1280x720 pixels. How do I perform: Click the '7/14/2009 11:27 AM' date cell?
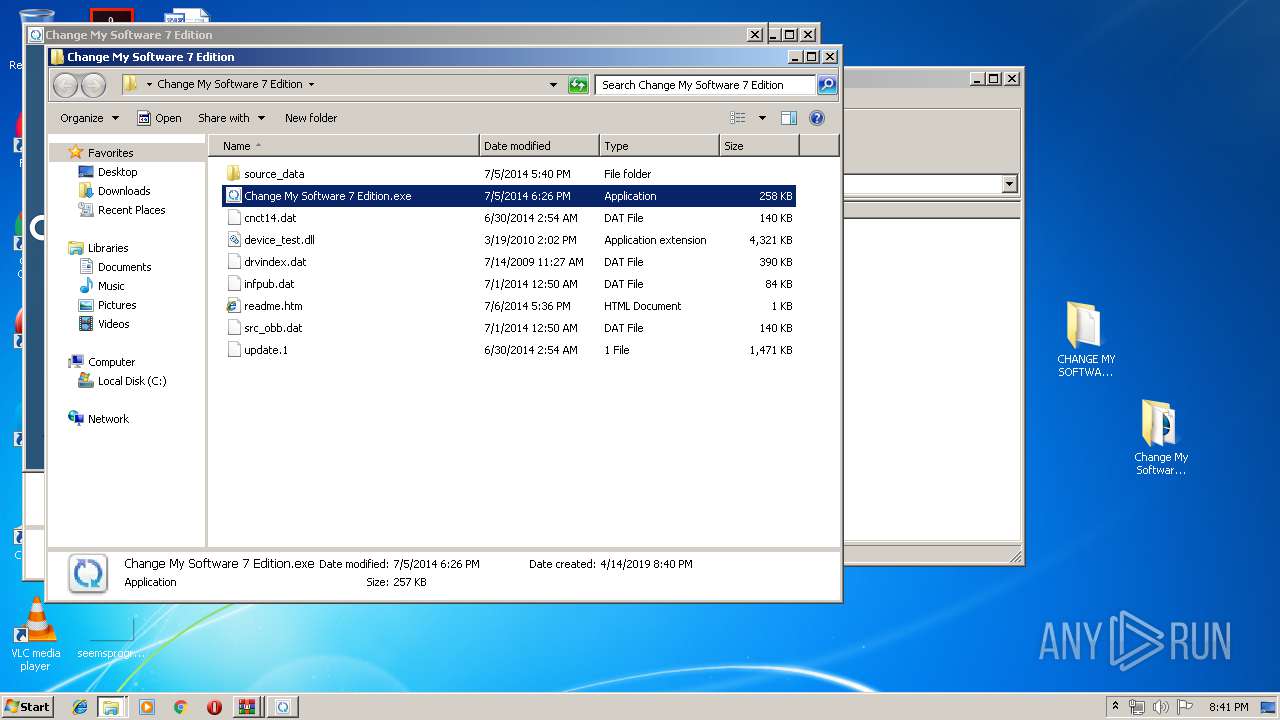533,262
